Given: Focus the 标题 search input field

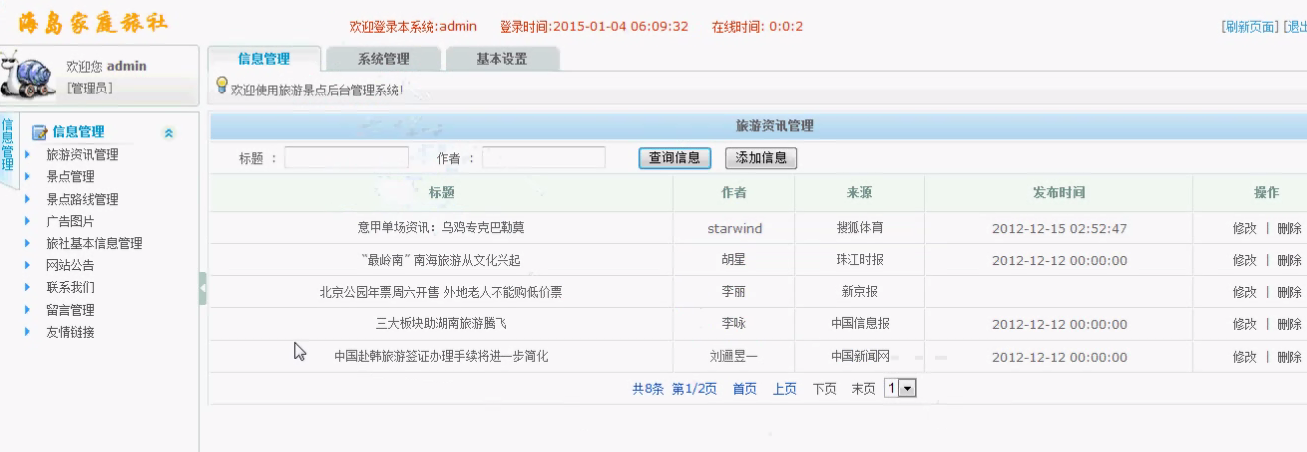Looking at the screenshot, I should [346, 158].
